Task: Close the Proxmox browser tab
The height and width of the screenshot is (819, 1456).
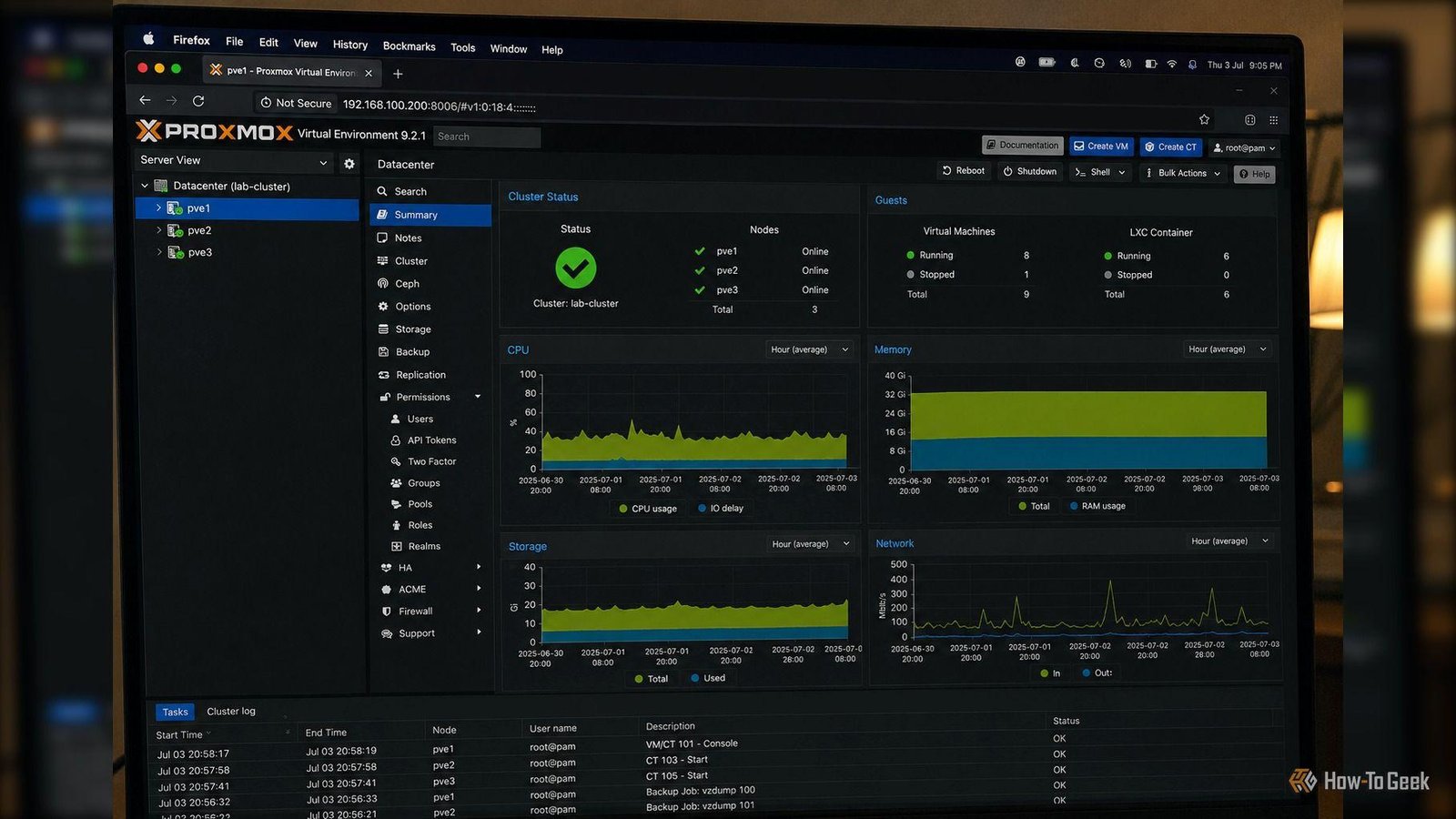Action: pyautogui.click(x=369, y=73)
